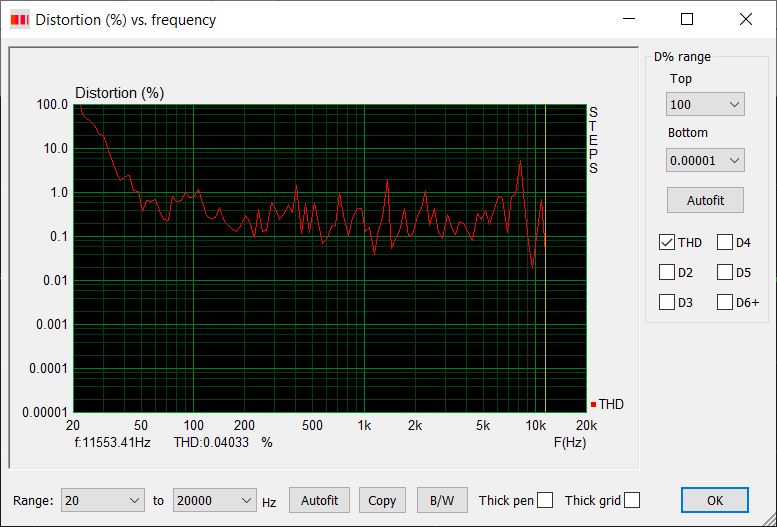This screenshot has width=777, height=527.
Task: Tick the D4 distortion checkbox
Action: [725, 243]
